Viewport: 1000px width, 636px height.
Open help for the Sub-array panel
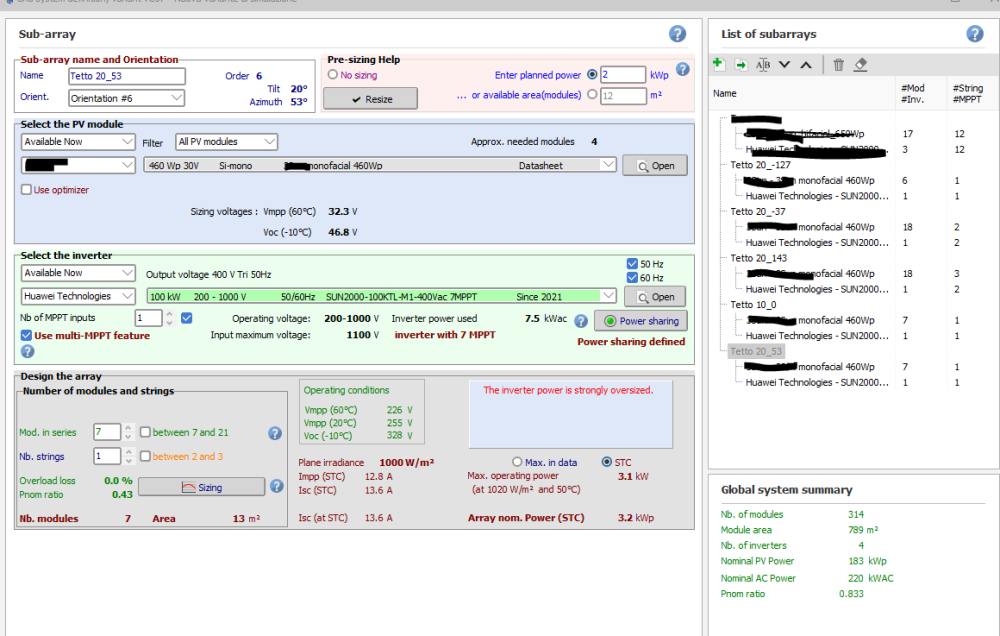[677, 34]
